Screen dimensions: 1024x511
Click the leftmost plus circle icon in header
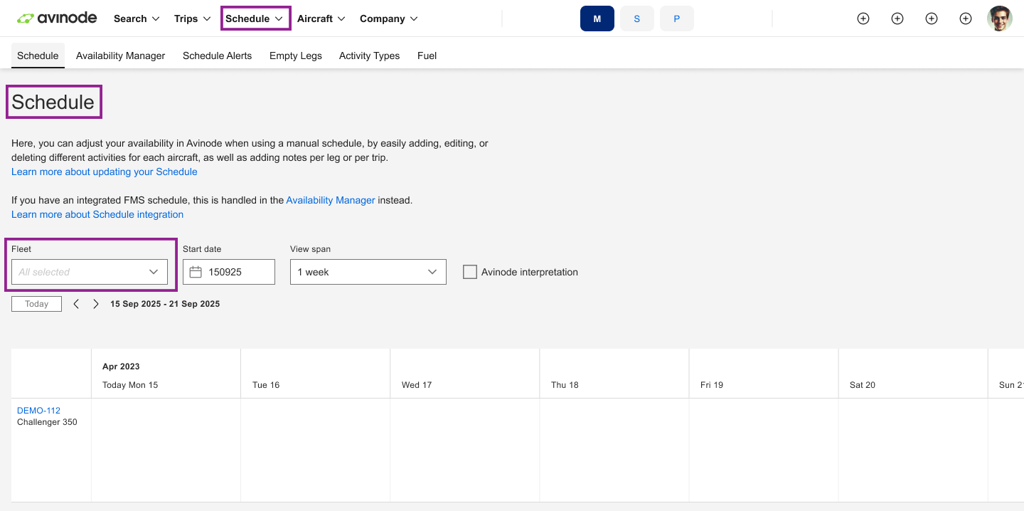pos(863,19)
